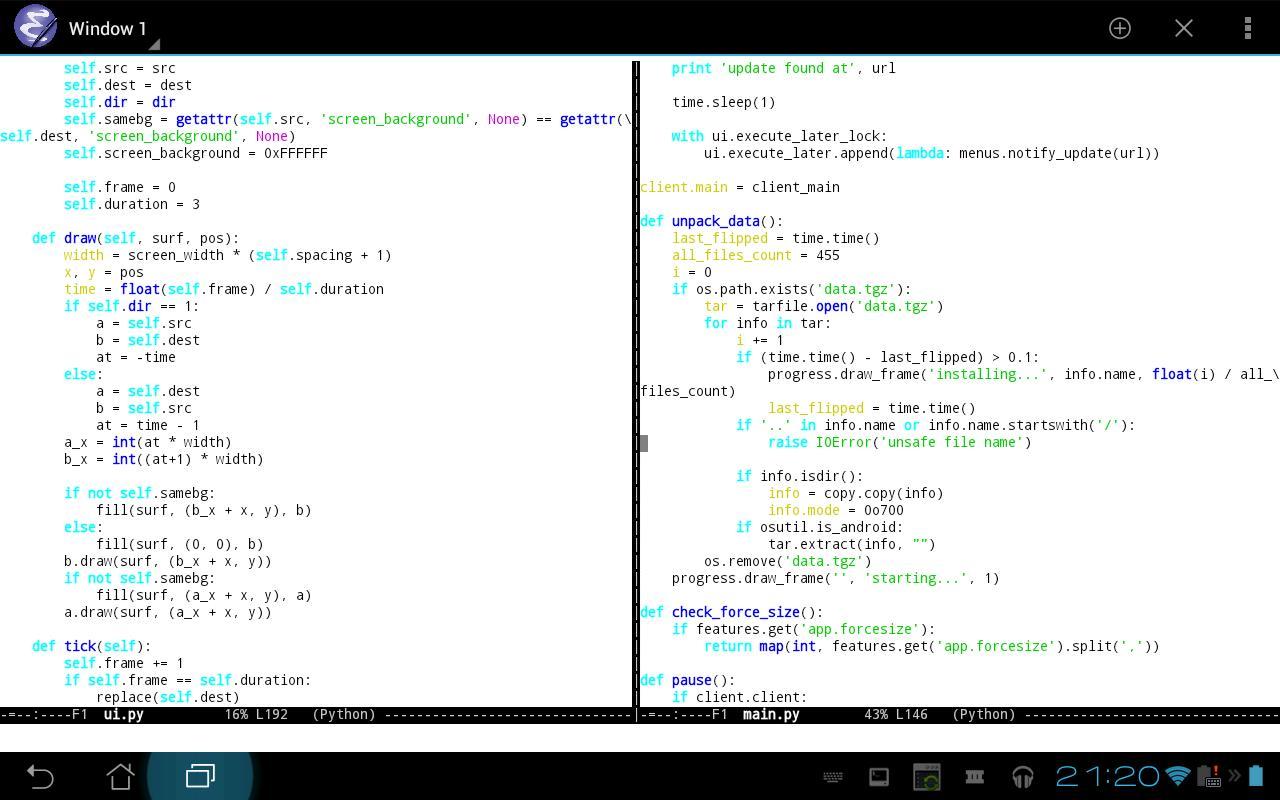Click the Window 1 title label
Image resolution: width=1280 pixels, height=800 pixels.
(109, 28)
